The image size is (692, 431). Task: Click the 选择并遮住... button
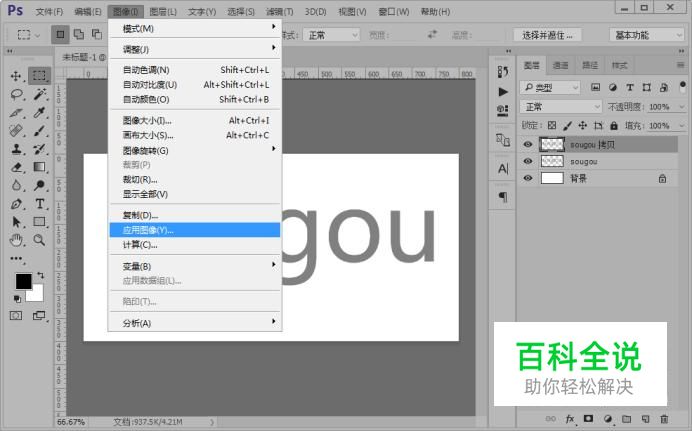tap(547, 35)
